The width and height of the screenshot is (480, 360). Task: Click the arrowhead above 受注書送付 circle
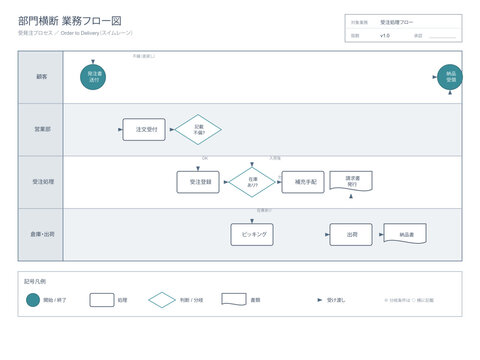pyautogui.click(x=93, y=62)
